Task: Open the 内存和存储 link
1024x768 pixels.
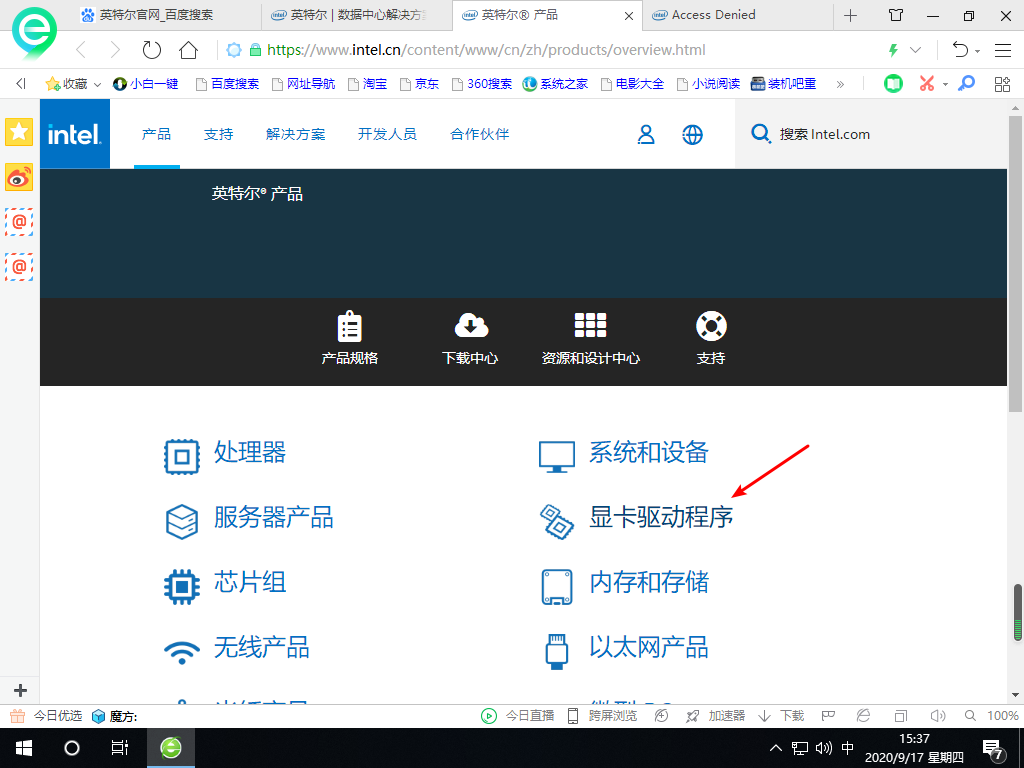Action: tap(649, 582)
